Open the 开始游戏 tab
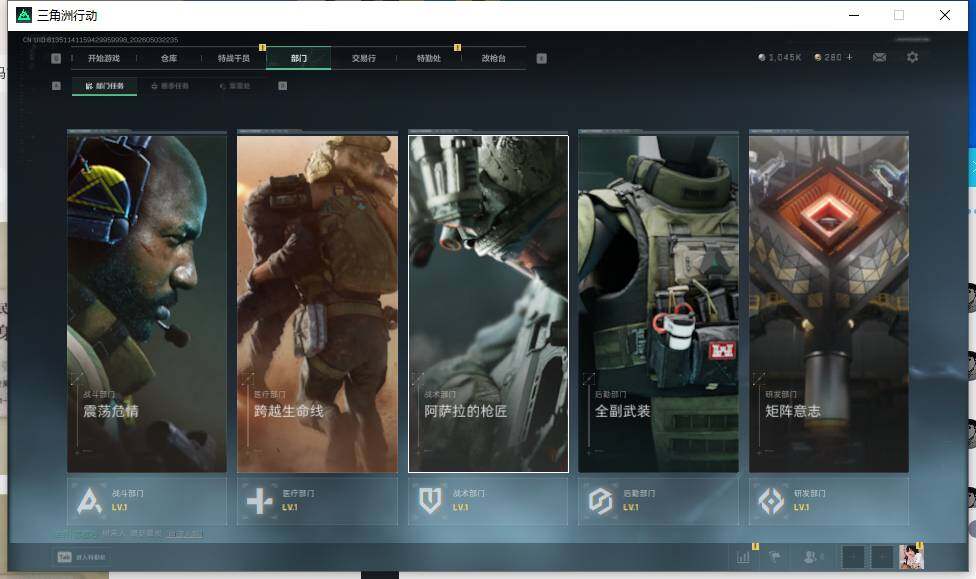The image size is (976, 579). [103, 58]
